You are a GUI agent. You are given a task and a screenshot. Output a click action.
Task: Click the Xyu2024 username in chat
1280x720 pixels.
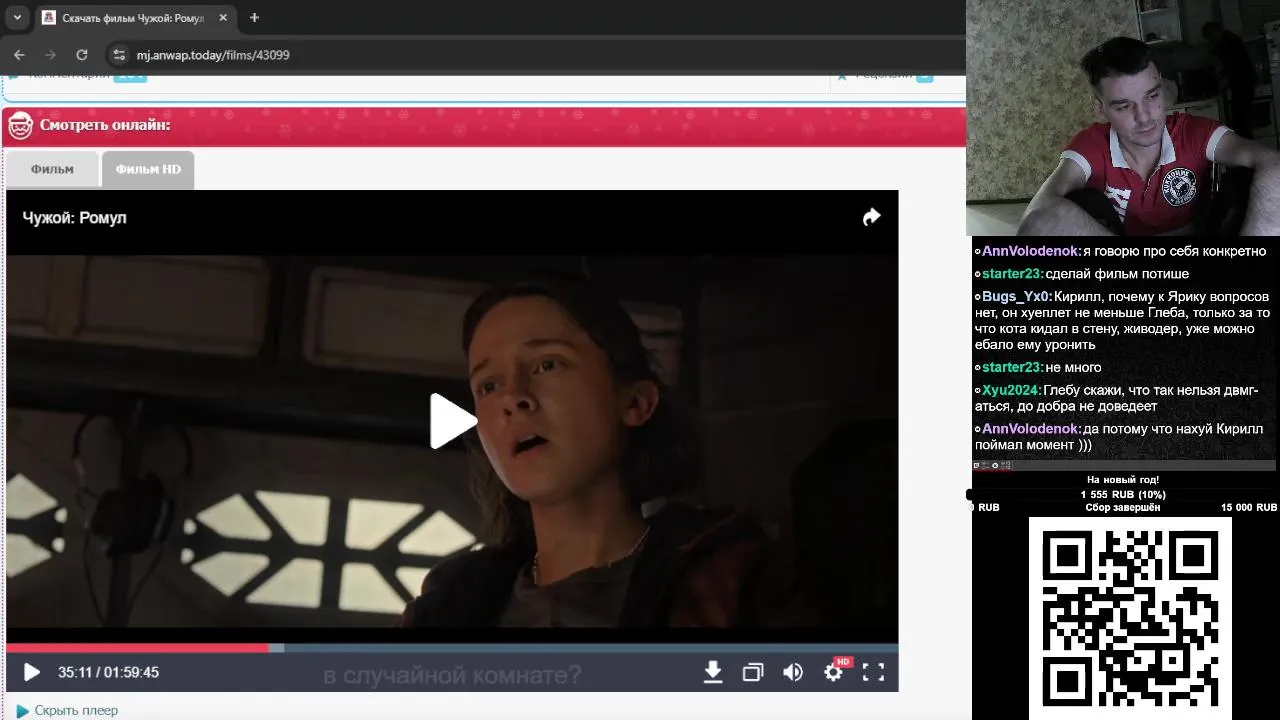tap(1011, 390)
